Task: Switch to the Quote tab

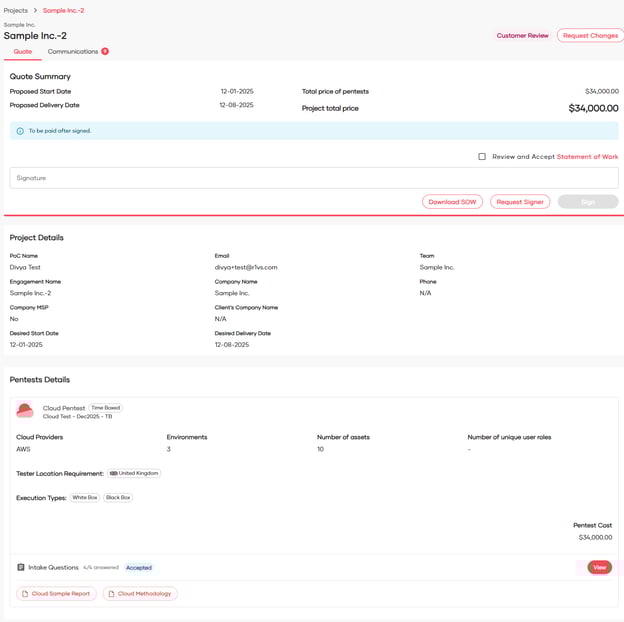Action: pos(22,52)
